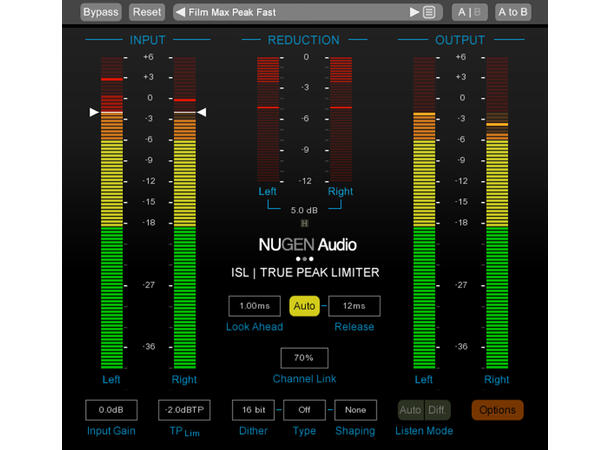Toggle the A|B comparison button
This screenshot has width=610, height=450.
469,12
